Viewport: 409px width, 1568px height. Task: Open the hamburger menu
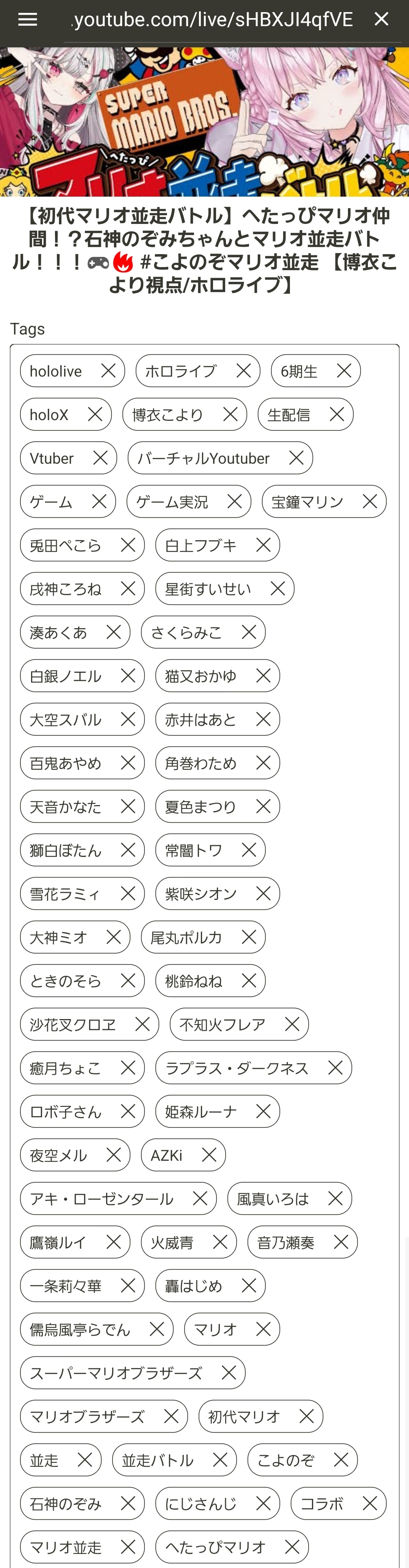pyautogui.click(x=27, y=19)
